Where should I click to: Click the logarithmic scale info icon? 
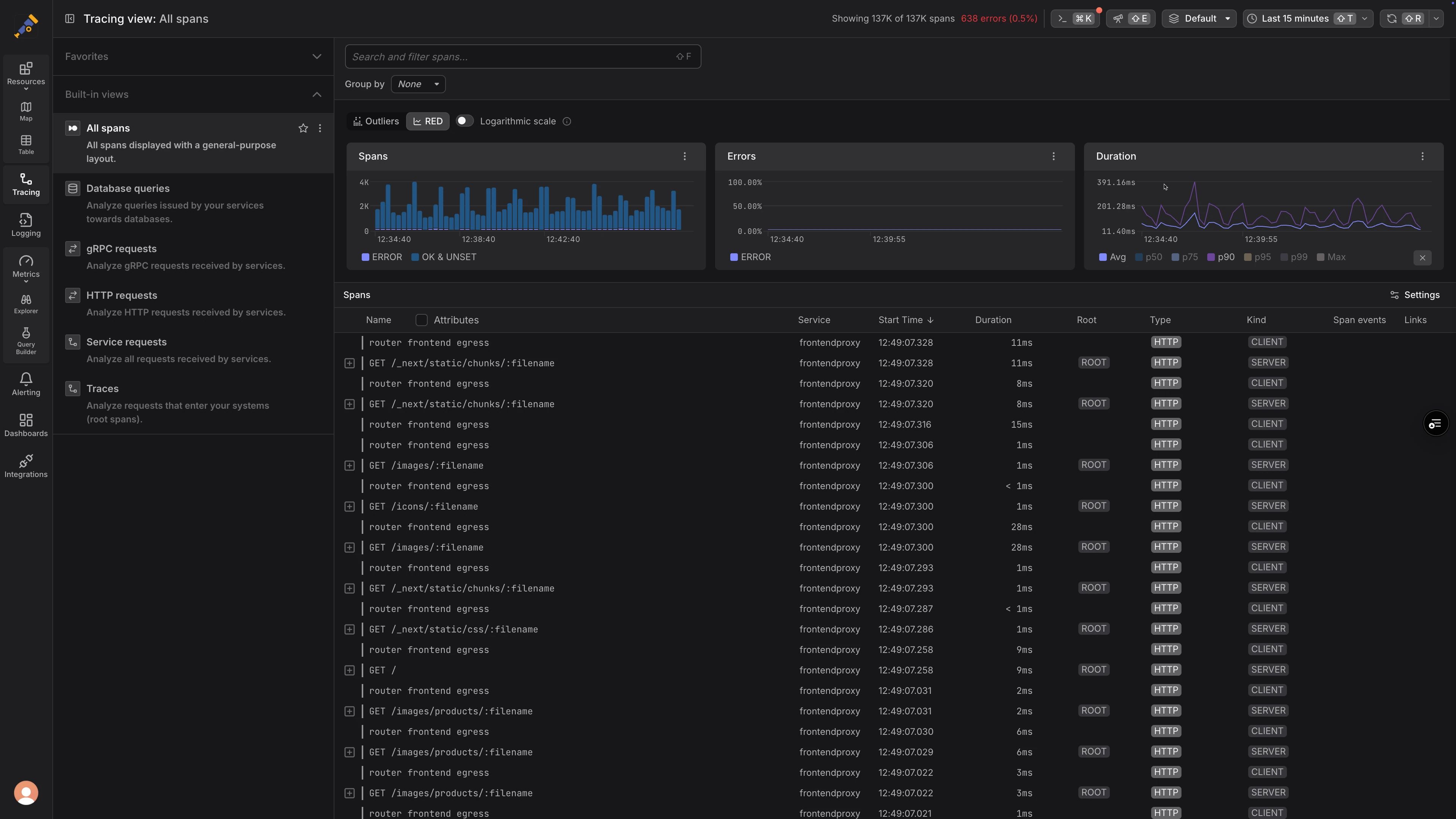567,121
